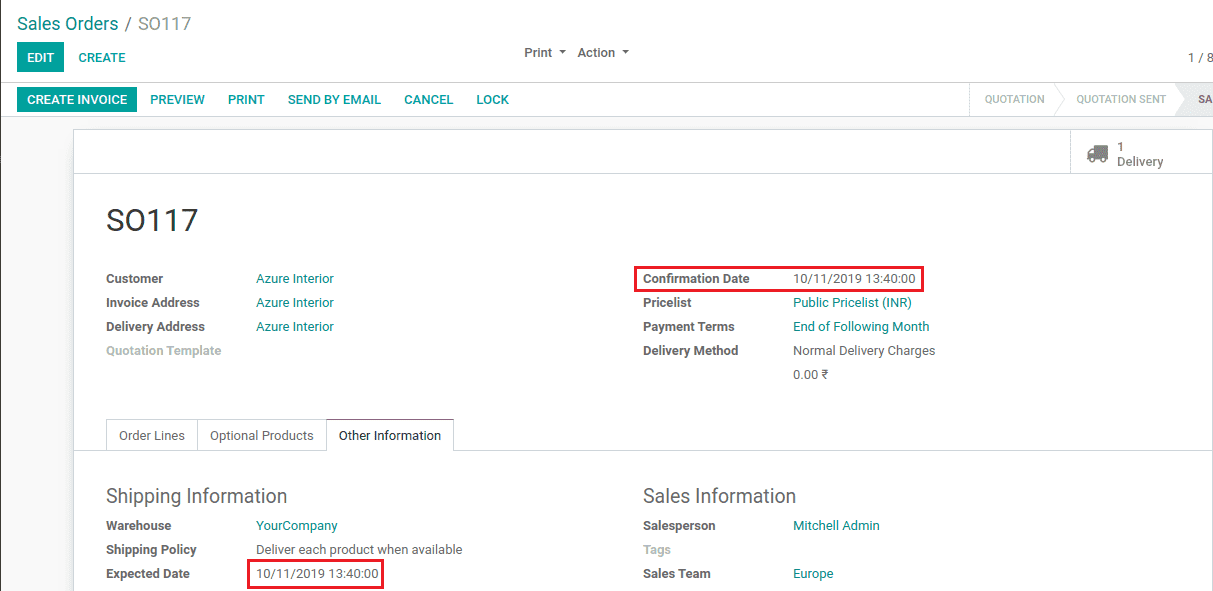The height and width of the screenshot is (591, 1213).
Task: Click Normal Delivery Charges text
Action: 864,351
